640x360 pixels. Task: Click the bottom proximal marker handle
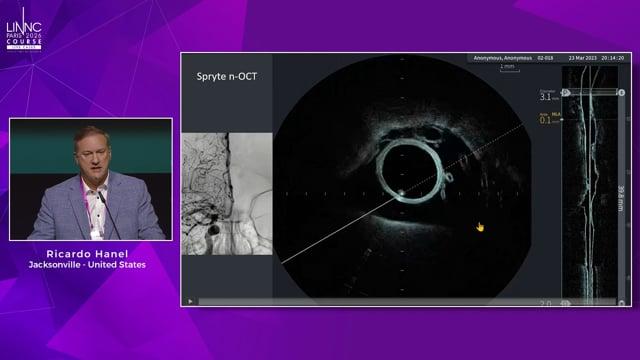tap(566, 303)
